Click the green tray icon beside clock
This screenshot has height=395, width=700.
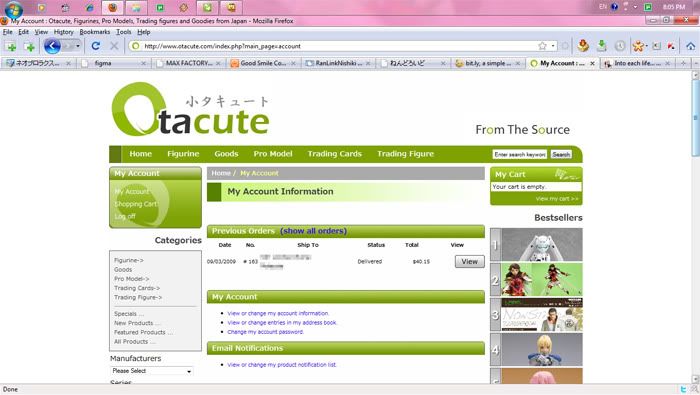tap(648, 7)
